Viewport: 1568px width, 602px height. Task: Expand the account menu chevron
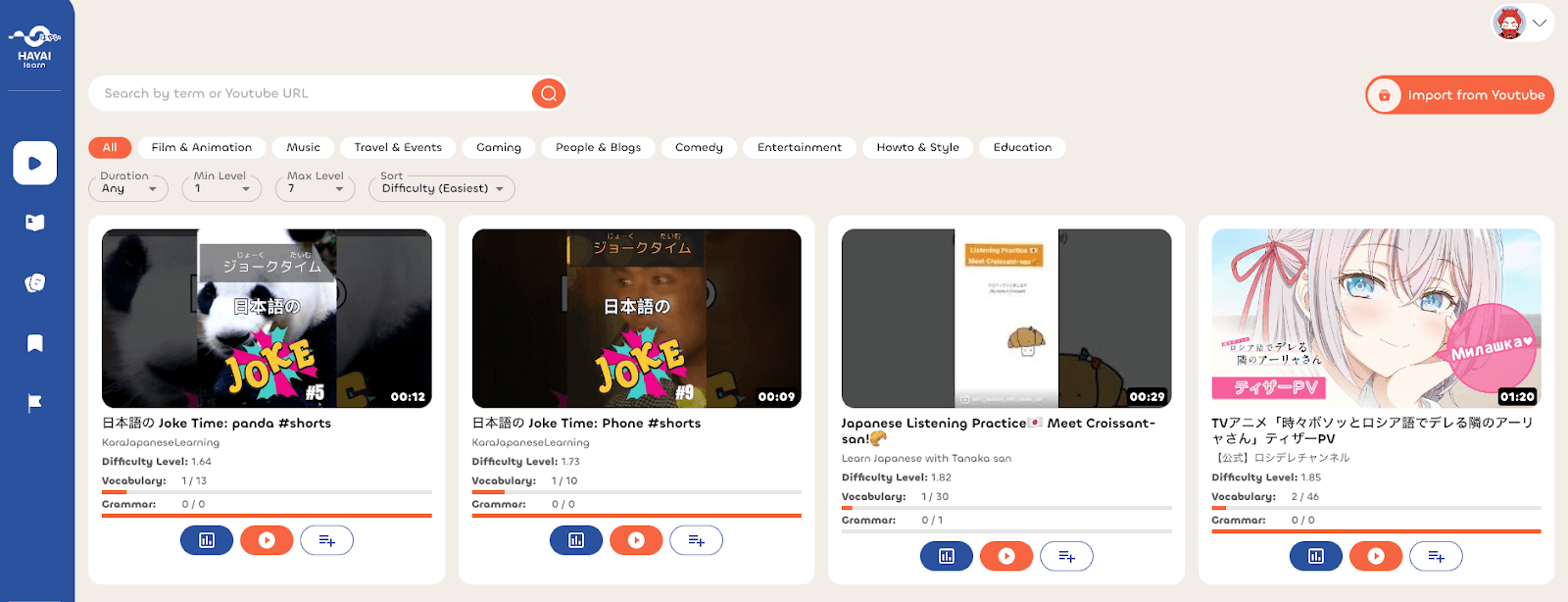coord(1541,24)
